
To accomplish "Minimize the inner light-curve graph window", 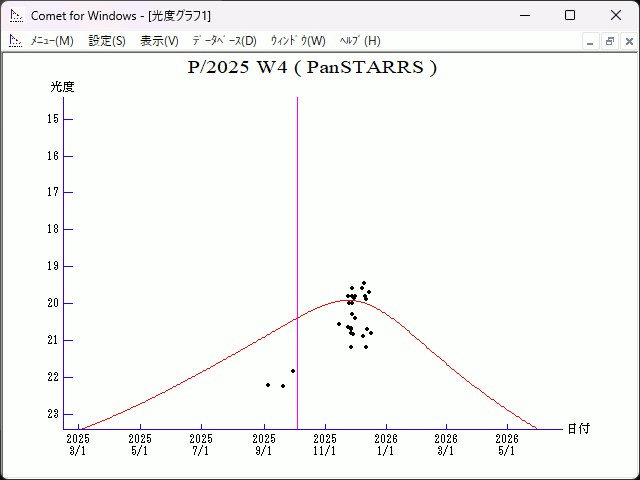I will tap(591, 41).
